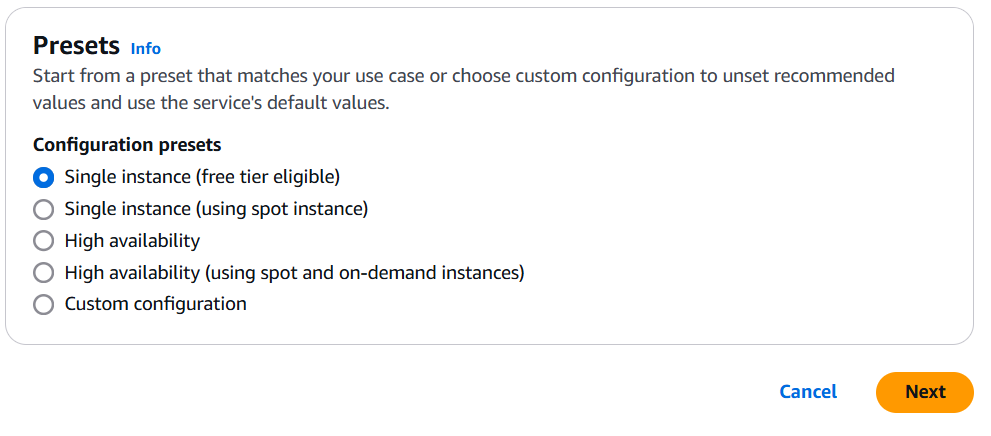
Task: Pick the High availability spot and on-demand radio
Action: [43, 273]
